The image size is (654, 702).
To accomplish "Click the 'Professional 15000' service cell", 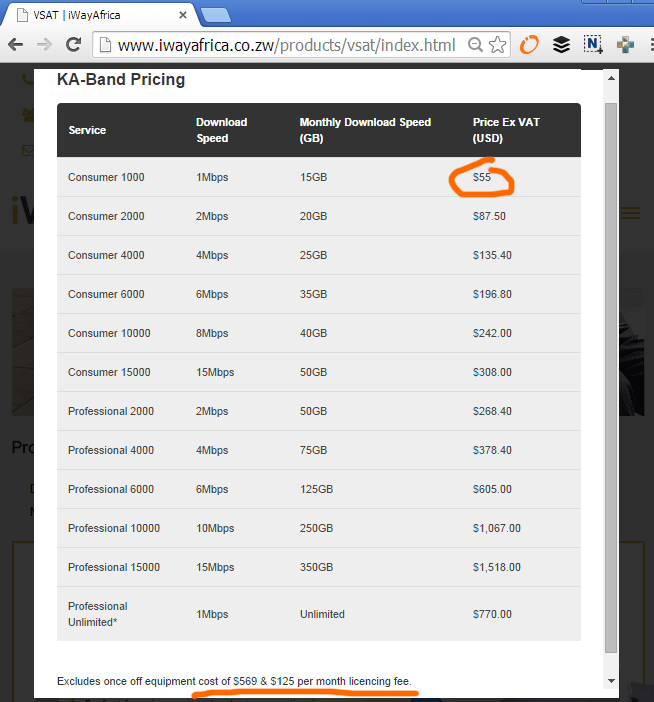I will [x=114, y=567].
